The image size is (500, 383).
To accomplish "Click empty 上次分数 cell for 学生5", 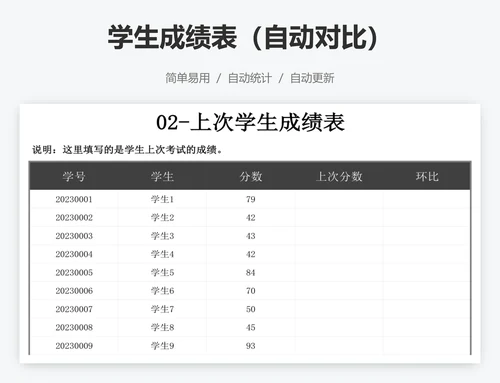I will [339, 273].
